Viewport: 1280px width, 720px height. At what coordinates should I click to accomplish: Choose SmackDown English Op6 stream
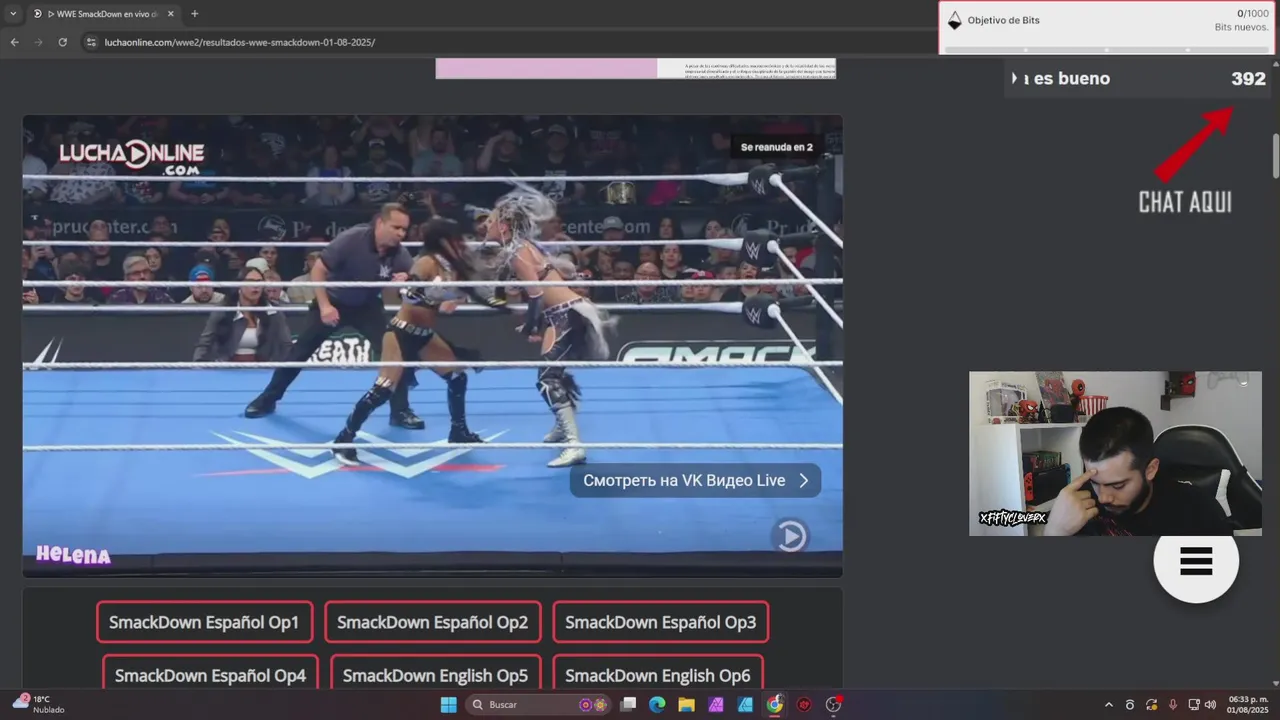[658, 675]
